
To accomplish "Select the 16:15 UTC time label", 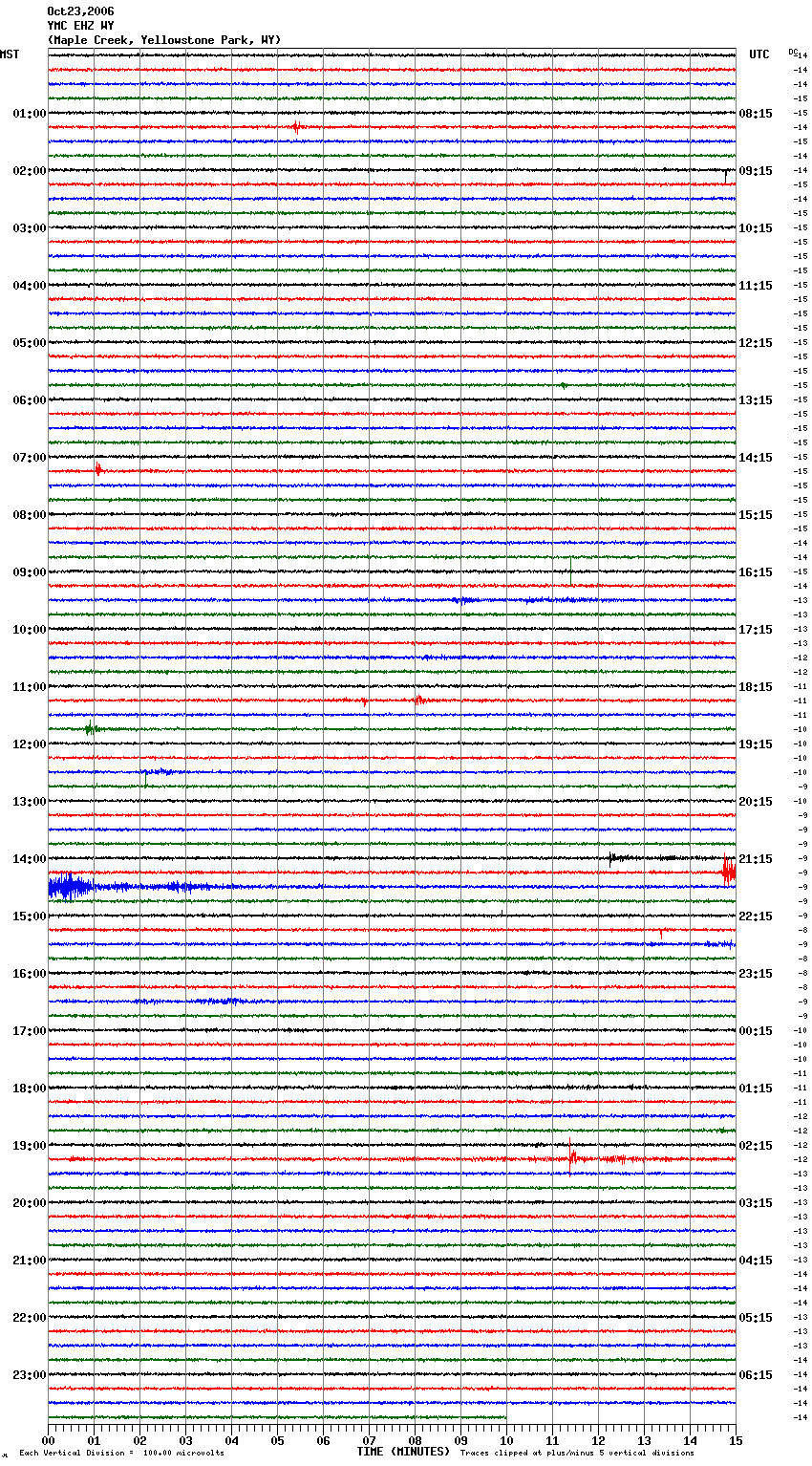I will pos(756,572).
